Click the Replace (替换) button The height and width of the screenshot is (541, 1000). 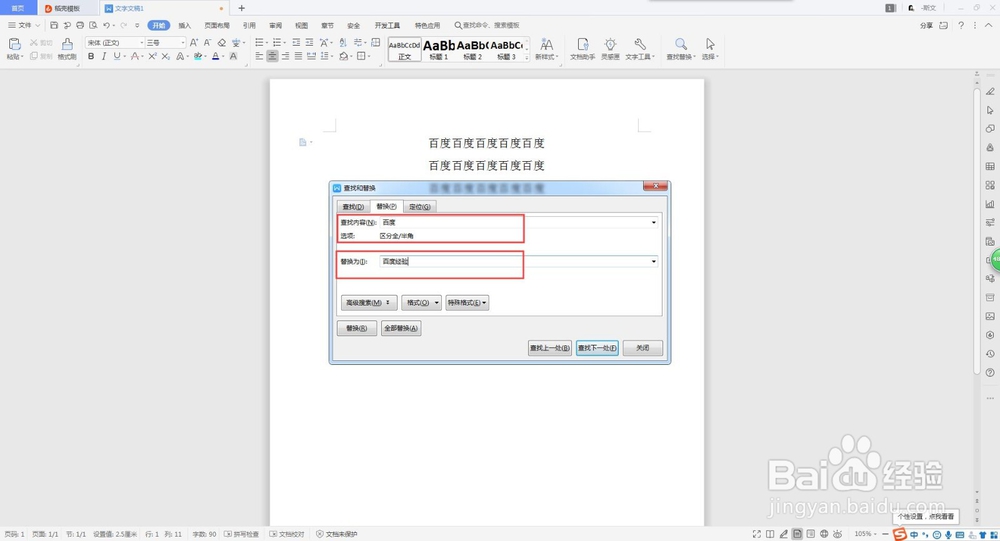point(357,329)
